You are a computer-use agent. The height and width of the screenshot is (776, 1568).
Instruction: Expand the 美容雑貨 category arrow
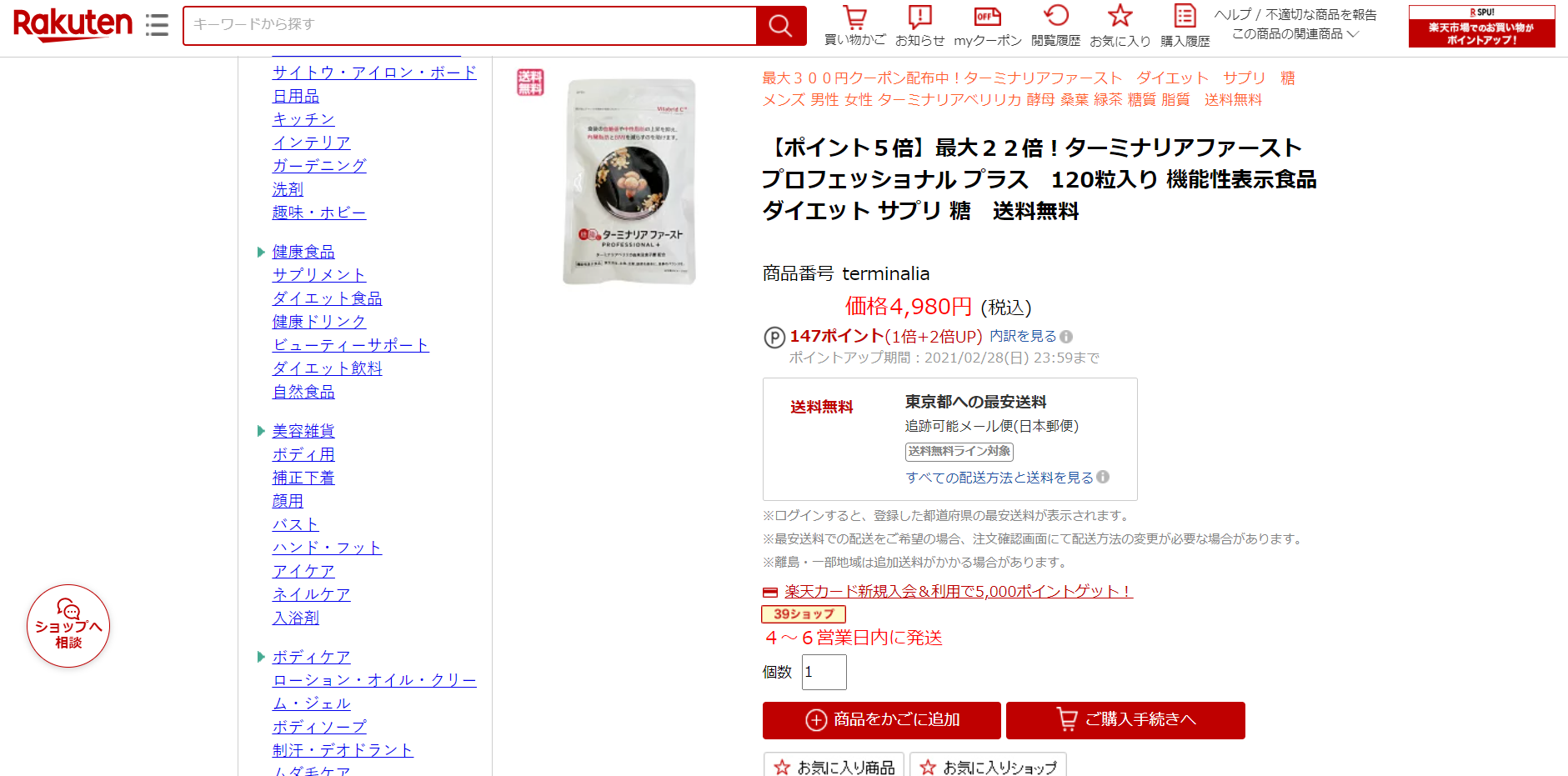261,431
